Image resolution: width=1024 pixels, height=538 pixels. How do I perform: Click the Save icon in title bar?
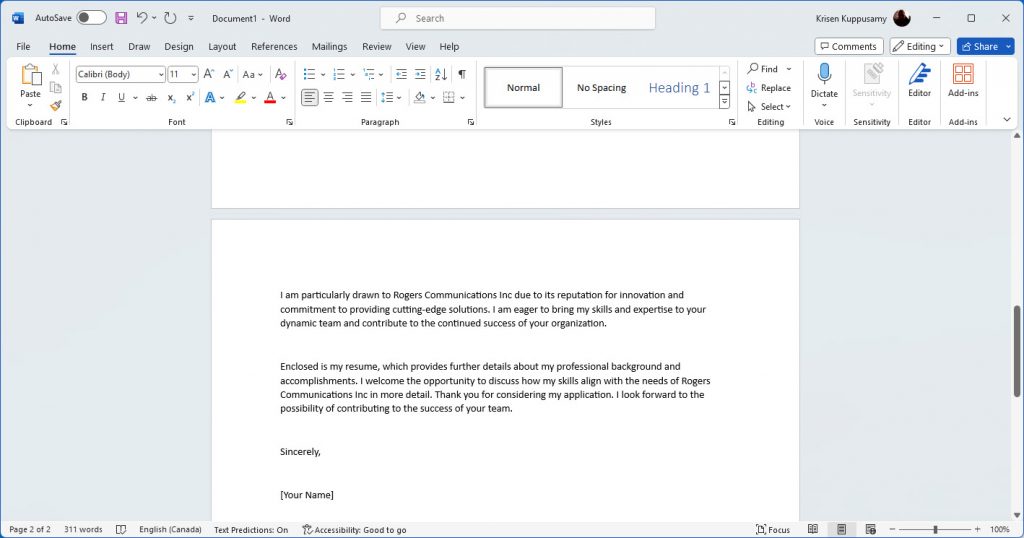tap(121, 18)
